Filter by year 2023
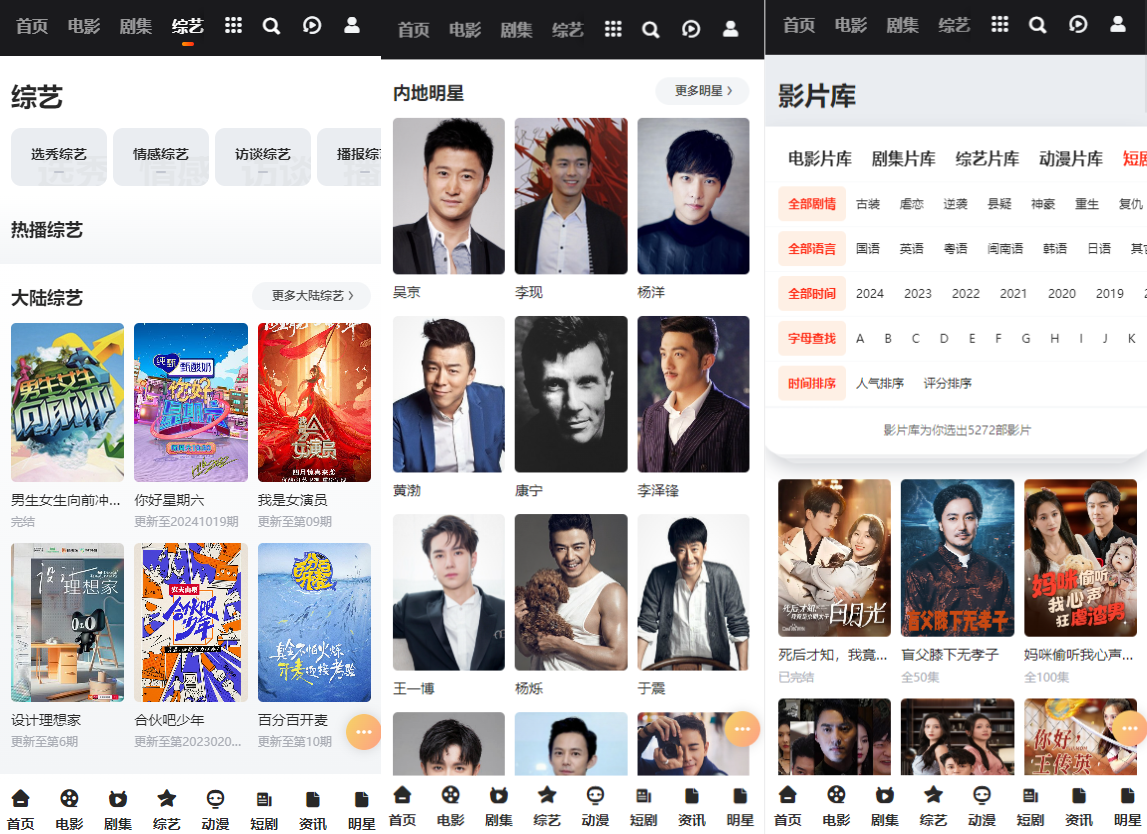Screen dimensions: 1147x834 coord(917,293)
